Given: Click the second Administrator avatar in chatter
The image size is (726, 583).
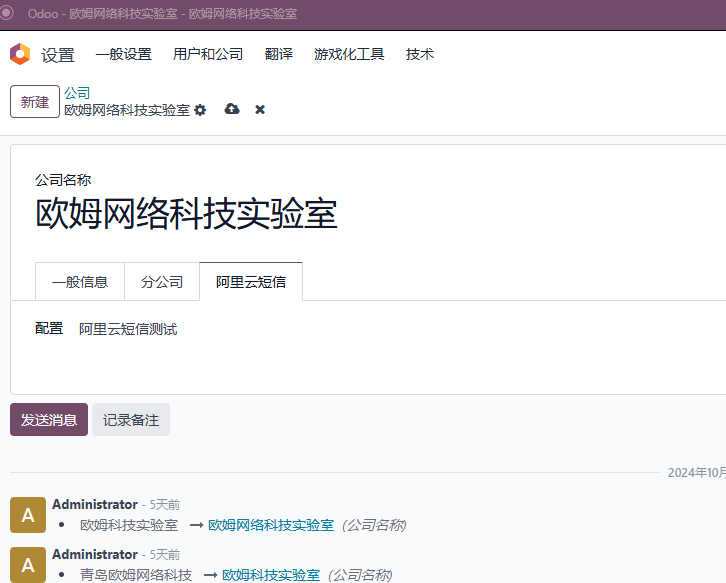Looking at the screenshot, I should [x=28, y=564].
